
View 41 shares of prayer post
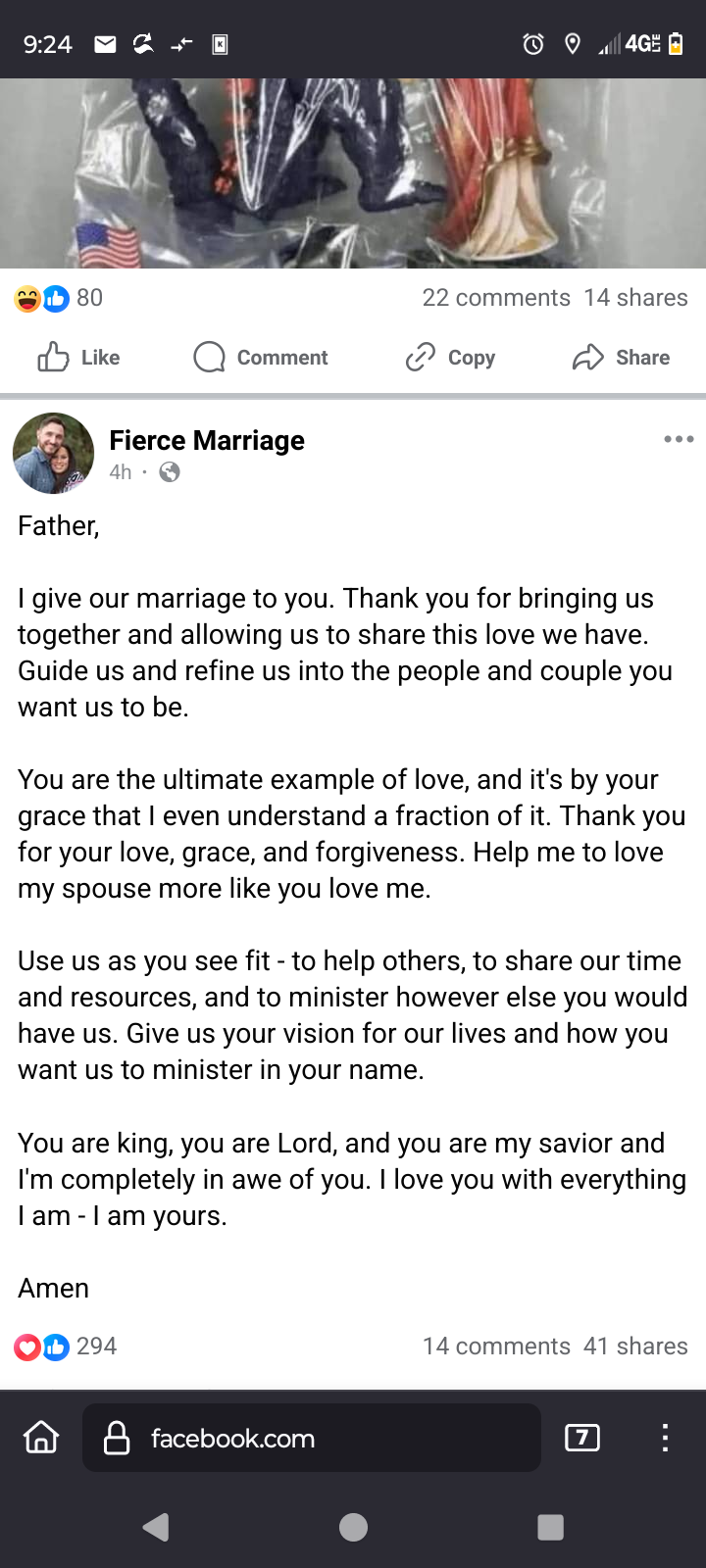click(x=635, y=1347)
